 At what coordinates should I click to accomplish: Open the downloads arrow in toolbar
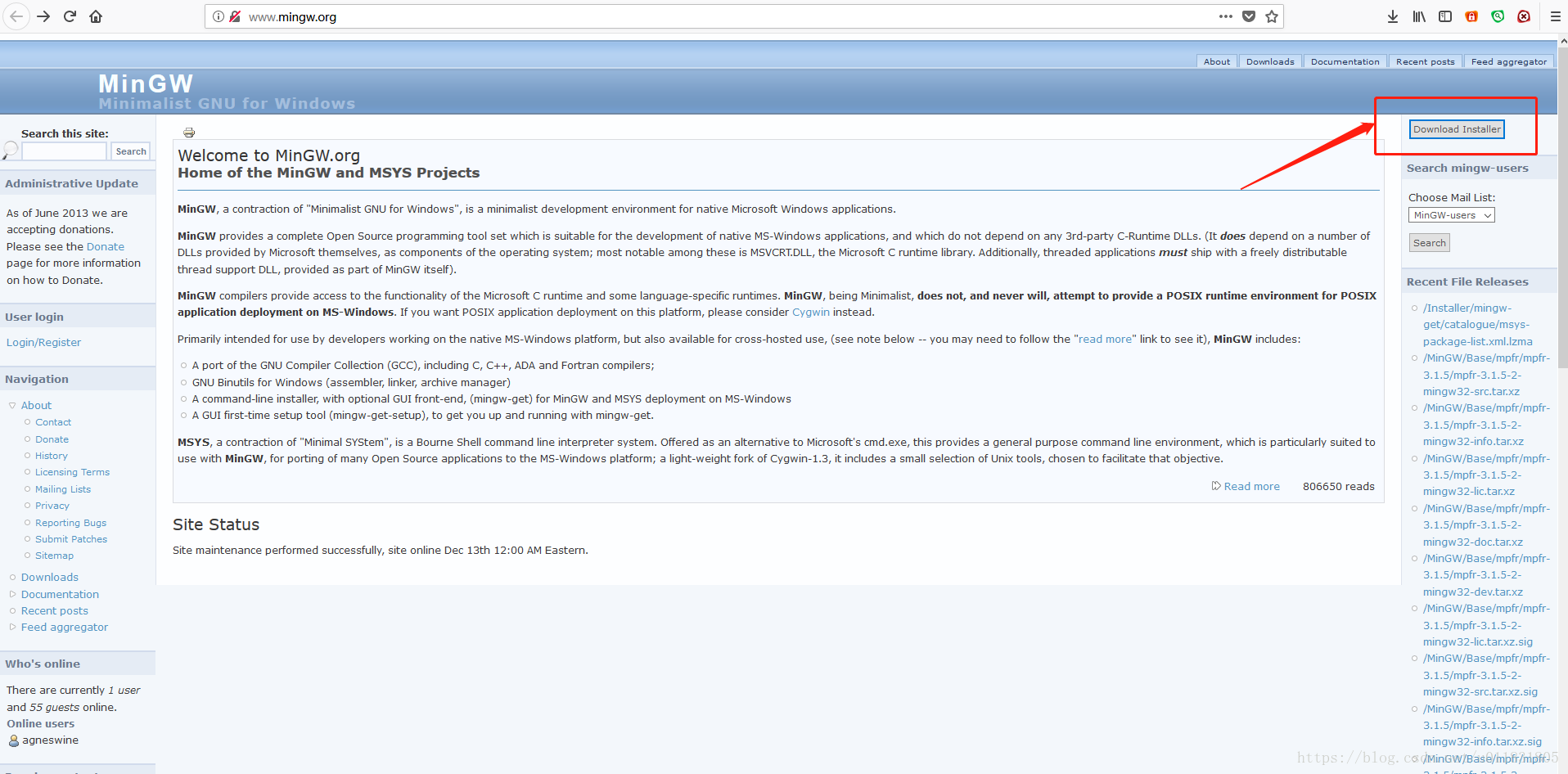point(1393,16)
